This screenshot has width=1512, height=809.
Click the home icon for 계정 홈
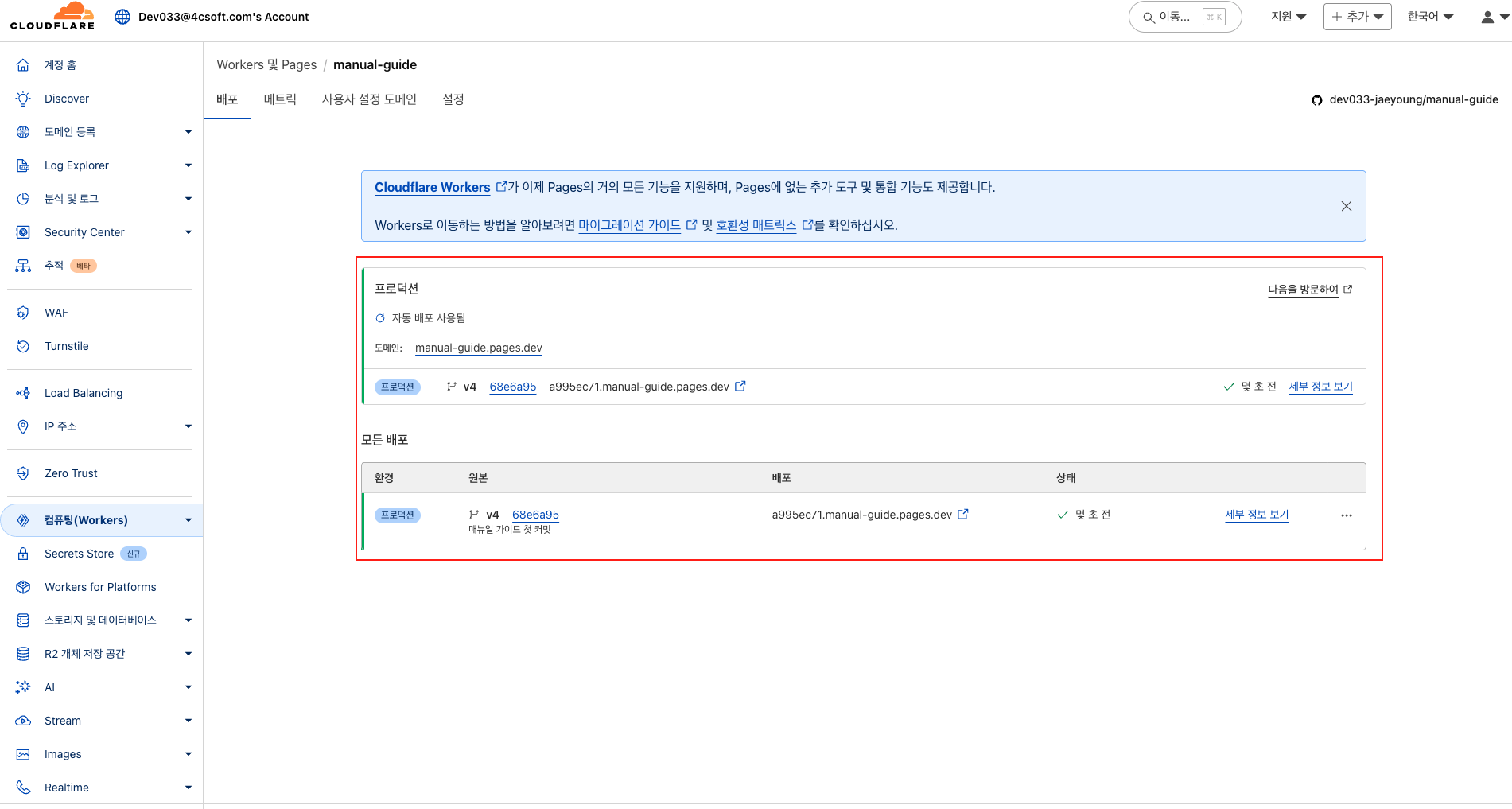pos(23,65)
